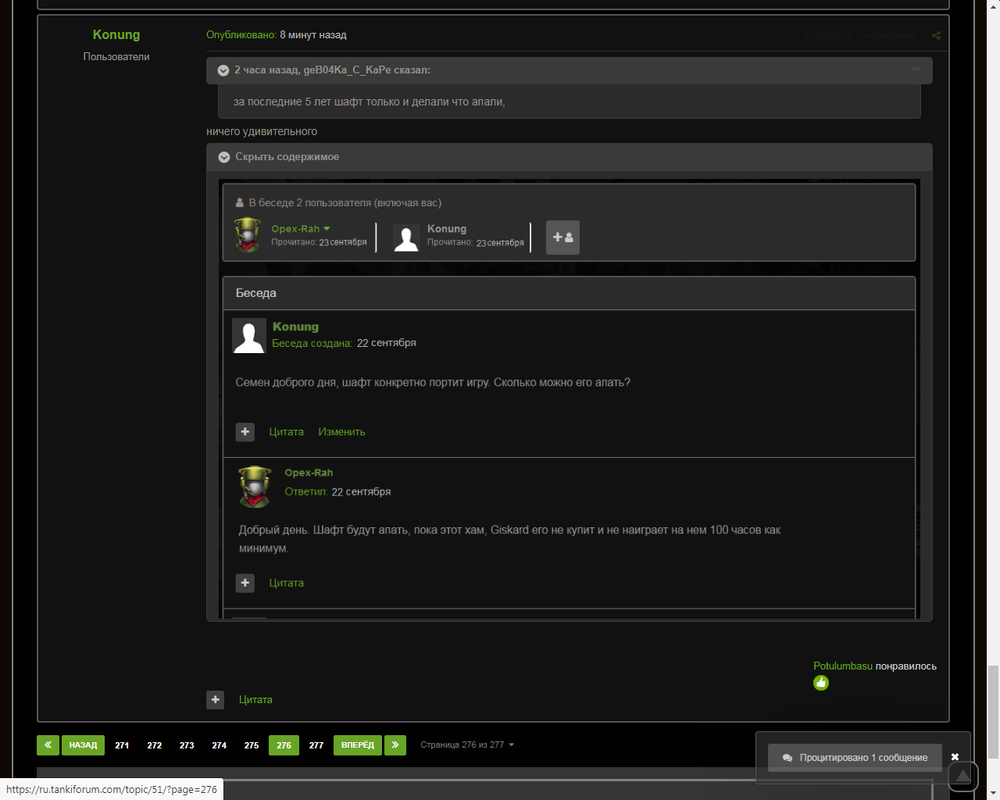The width and height of the screenshot is (1000, 800).
Task: Click the "НАЗАД" pagination button
Action: (83, 745)
